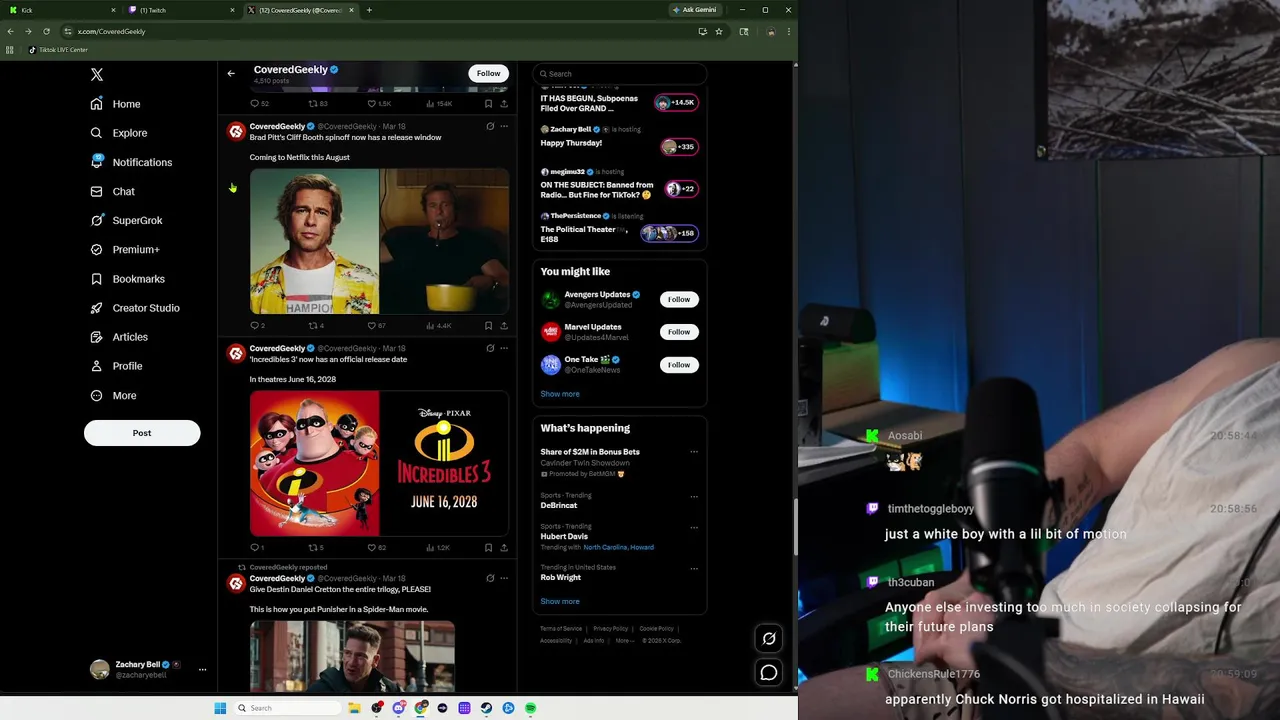1280x720 pixels.
Task: Open Creator Studio
Action: 134,308
